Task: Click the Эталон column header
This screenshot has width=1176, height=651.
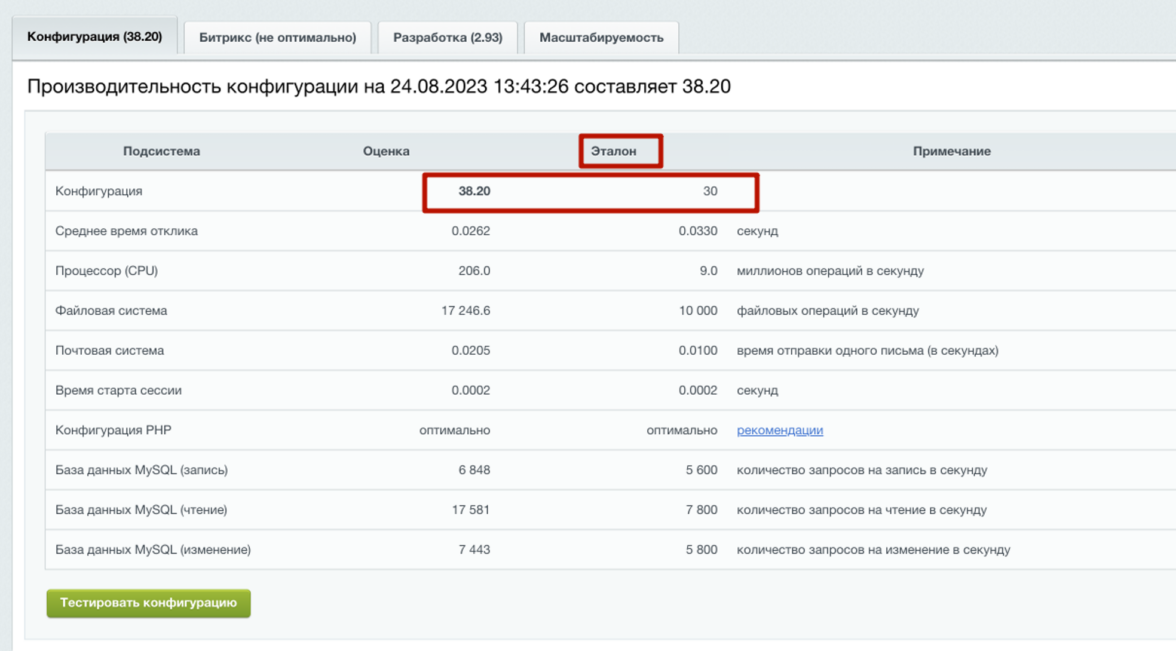Action: tap(613, 151)
